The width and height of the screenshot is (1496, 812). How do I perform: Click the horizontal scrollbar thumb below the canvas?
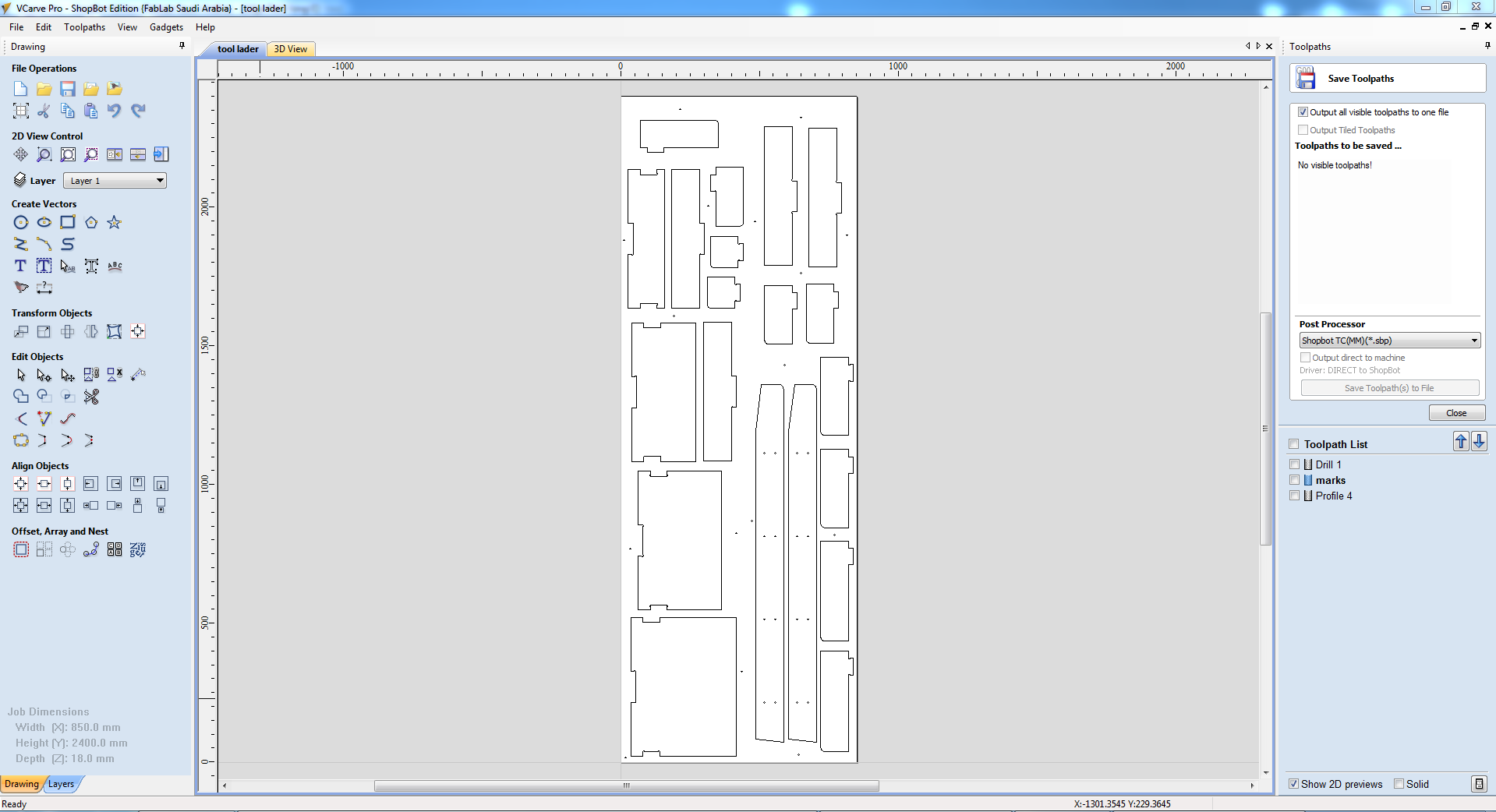(626, 786)
